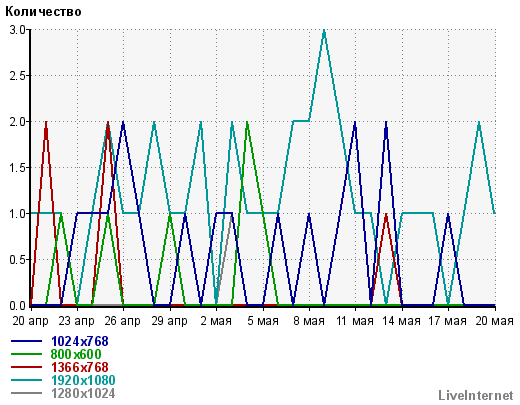Image resolution: width=520 pixels, height=405 pixels.
Task: Click the blue 1024x768 legend line swatch
Action: [26, 341]
